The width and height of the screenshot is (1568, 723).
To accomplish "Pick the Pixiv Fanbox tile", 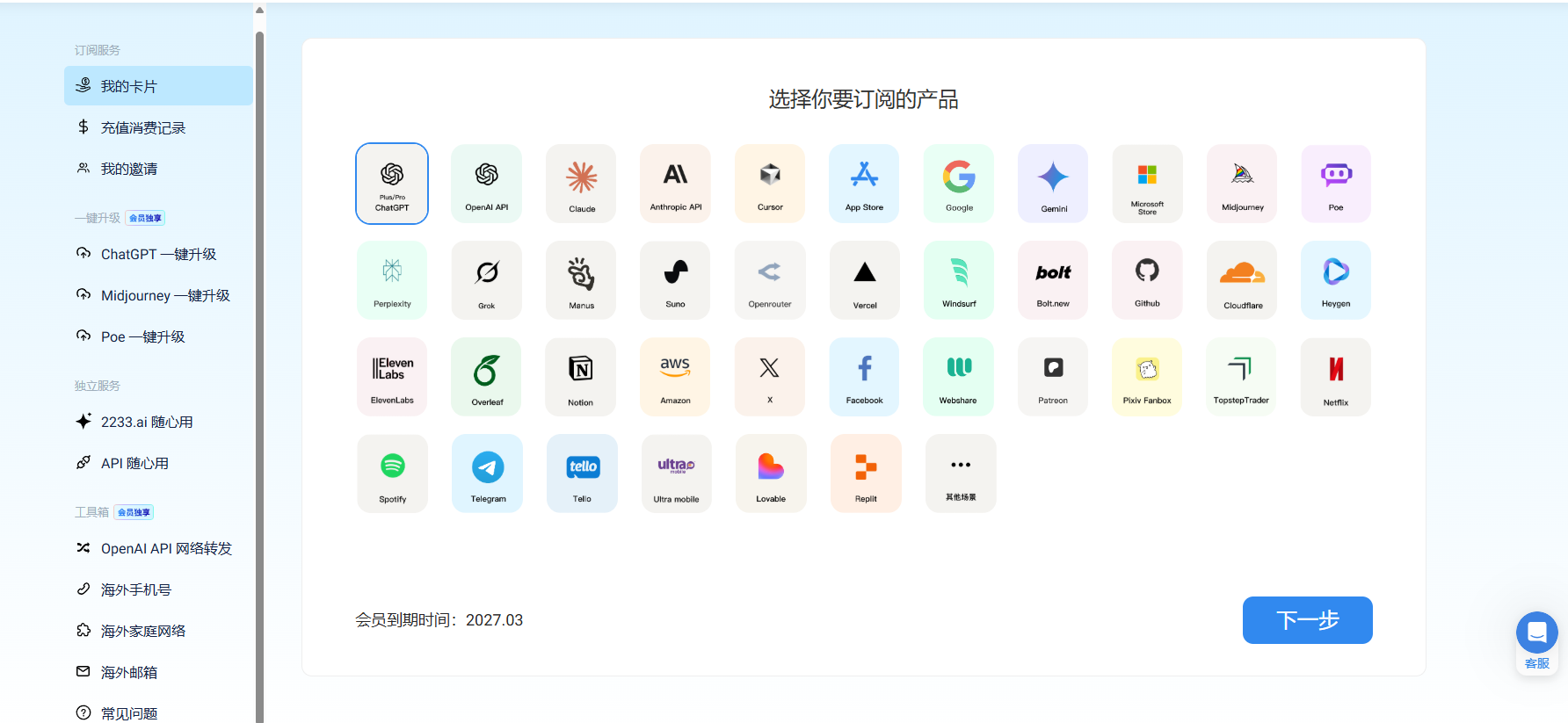I will [1147, 377].
